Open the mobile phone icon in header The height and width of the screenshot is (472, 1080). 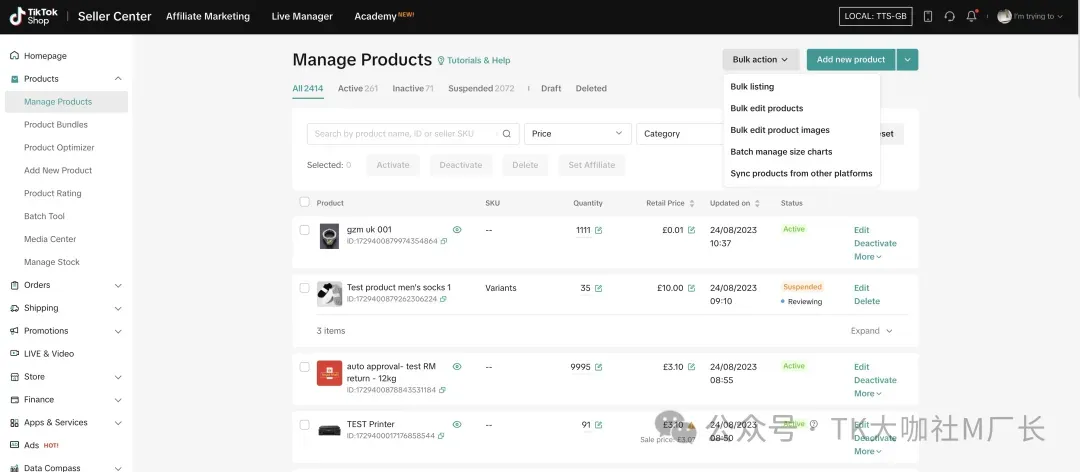point(928,17)
